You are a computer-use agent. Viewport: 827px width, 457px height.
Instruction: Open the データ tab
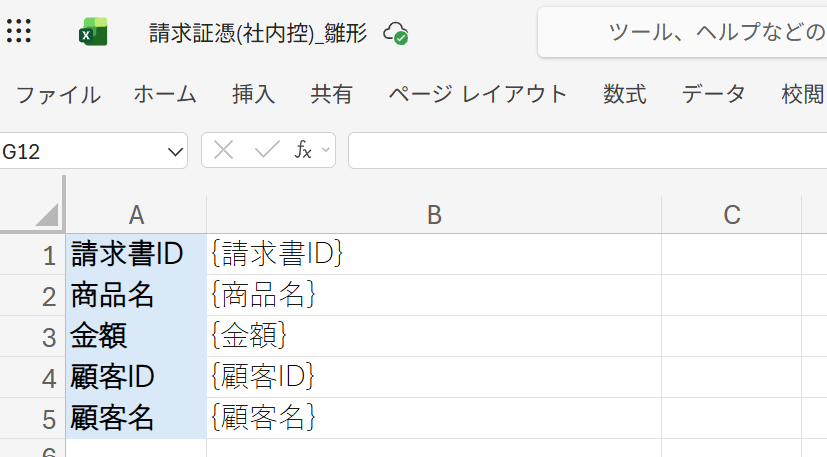point(713,94)
